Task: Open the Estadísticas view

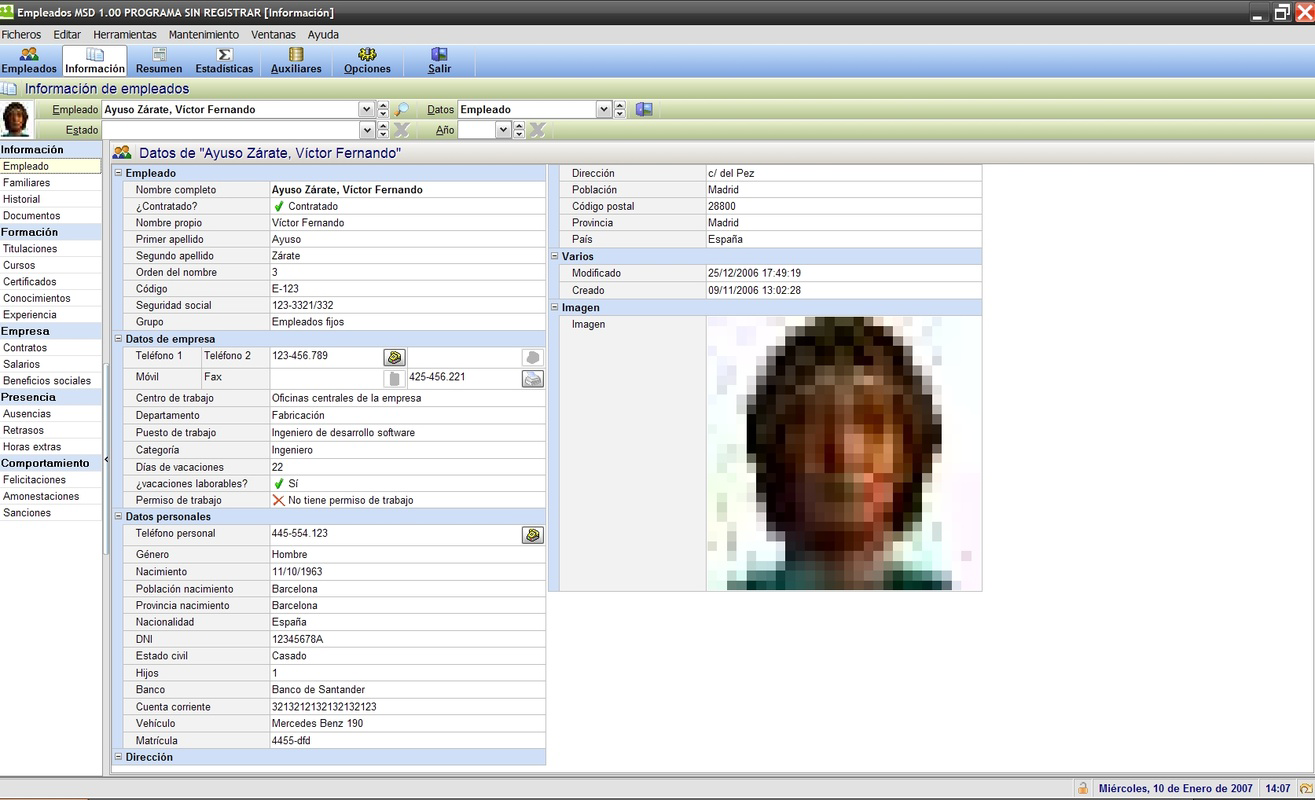Action: coord(224,61)
